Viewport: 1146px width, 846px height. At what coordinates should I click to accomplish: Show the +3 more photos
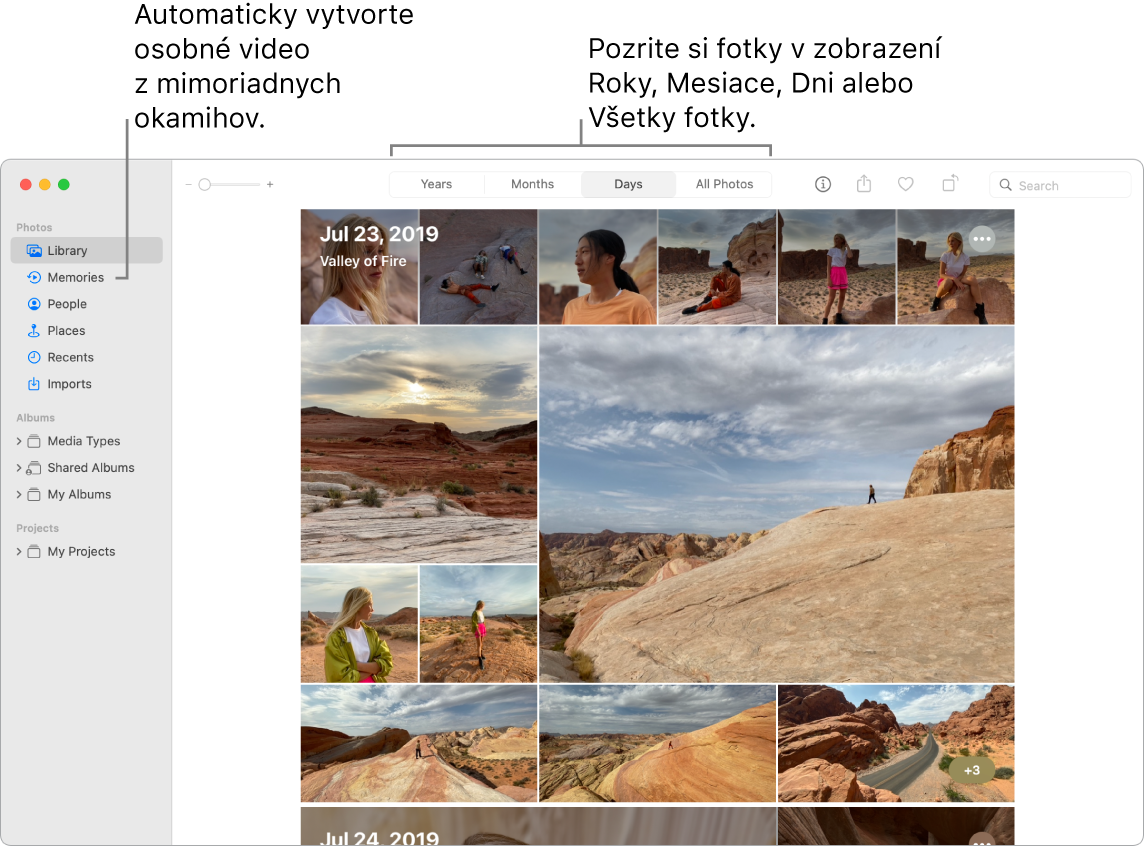tap(972, 770)
